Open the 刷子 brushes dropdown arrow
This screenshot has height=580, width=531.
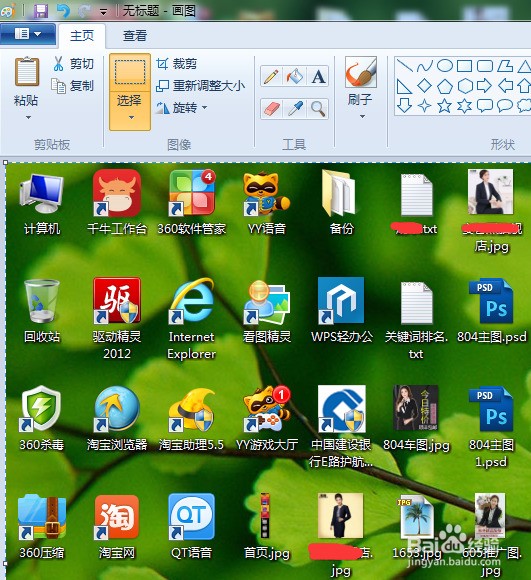362,117
